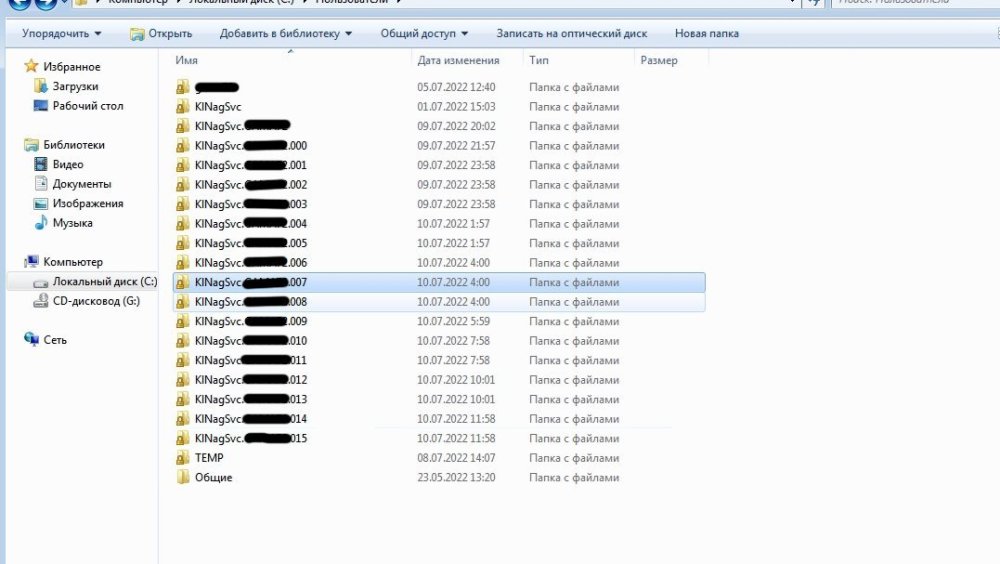Open Изображения library icon

(41, 204)
